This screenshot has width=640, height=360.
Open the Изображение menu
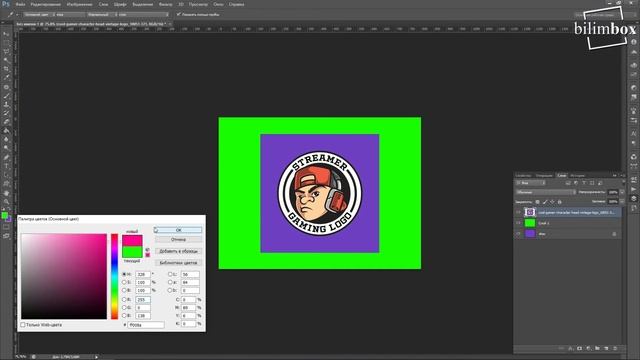point(79,4)
